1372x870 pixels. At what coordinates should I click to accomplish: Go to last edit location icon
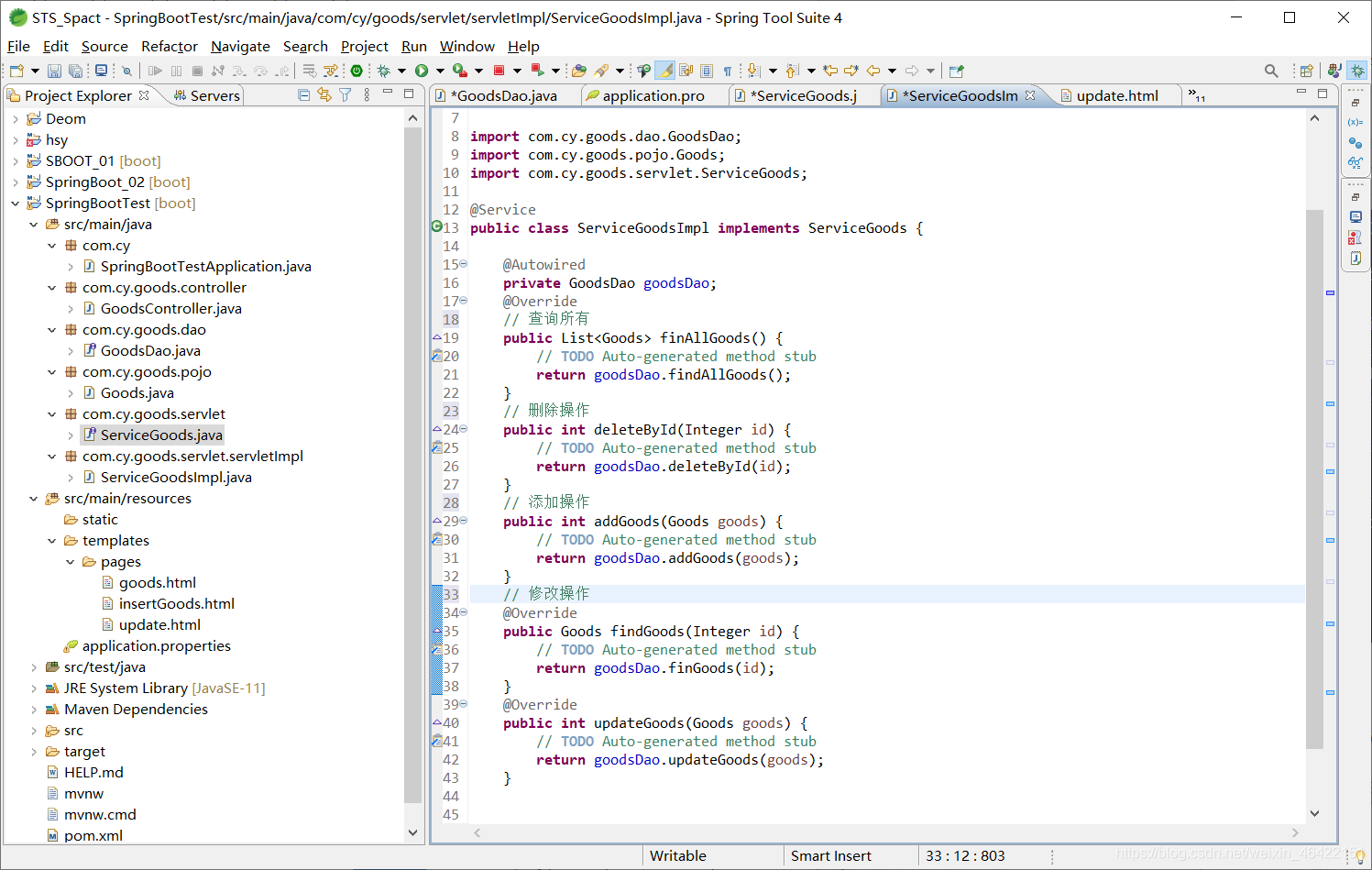[830, 71]
